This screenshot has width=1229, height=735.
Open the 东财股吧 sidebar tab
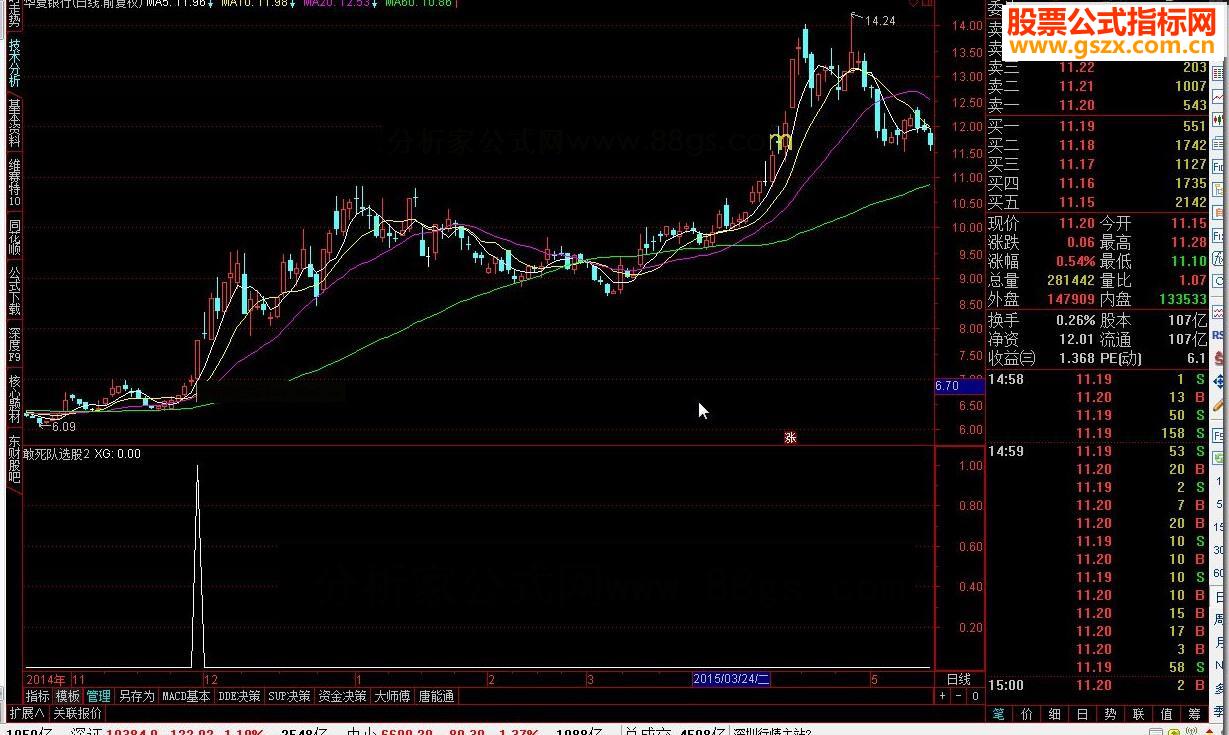[14, 458]
